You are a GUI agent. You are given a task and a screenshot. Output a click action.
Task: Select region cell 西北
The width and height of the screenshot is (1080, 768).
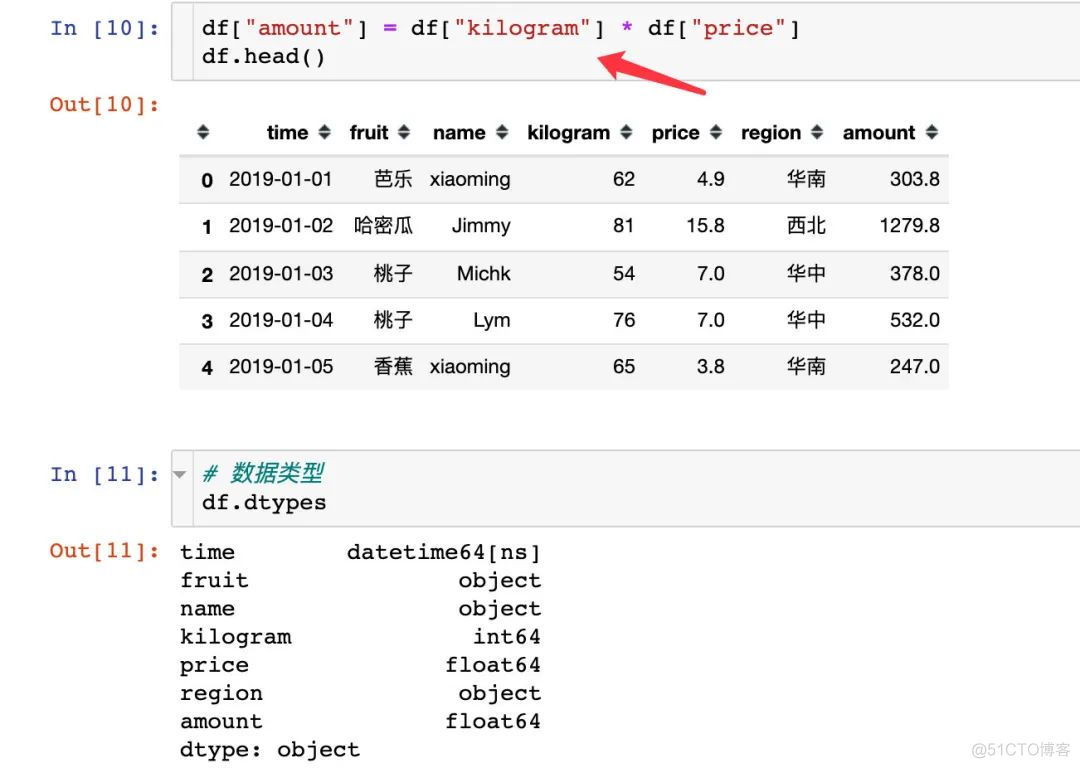[807, 226]
